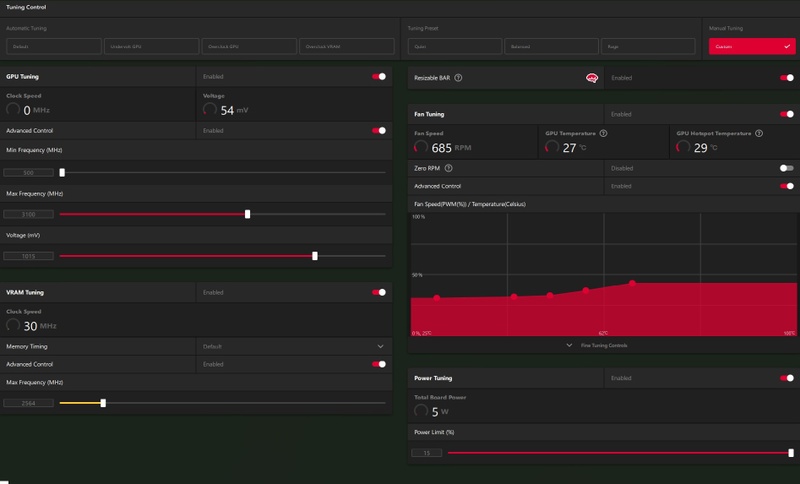Viewport: 800px width, 484px height.
Task: Click the VRAM Clock Speed gauge icon
Action: click(x=13, y=325)
